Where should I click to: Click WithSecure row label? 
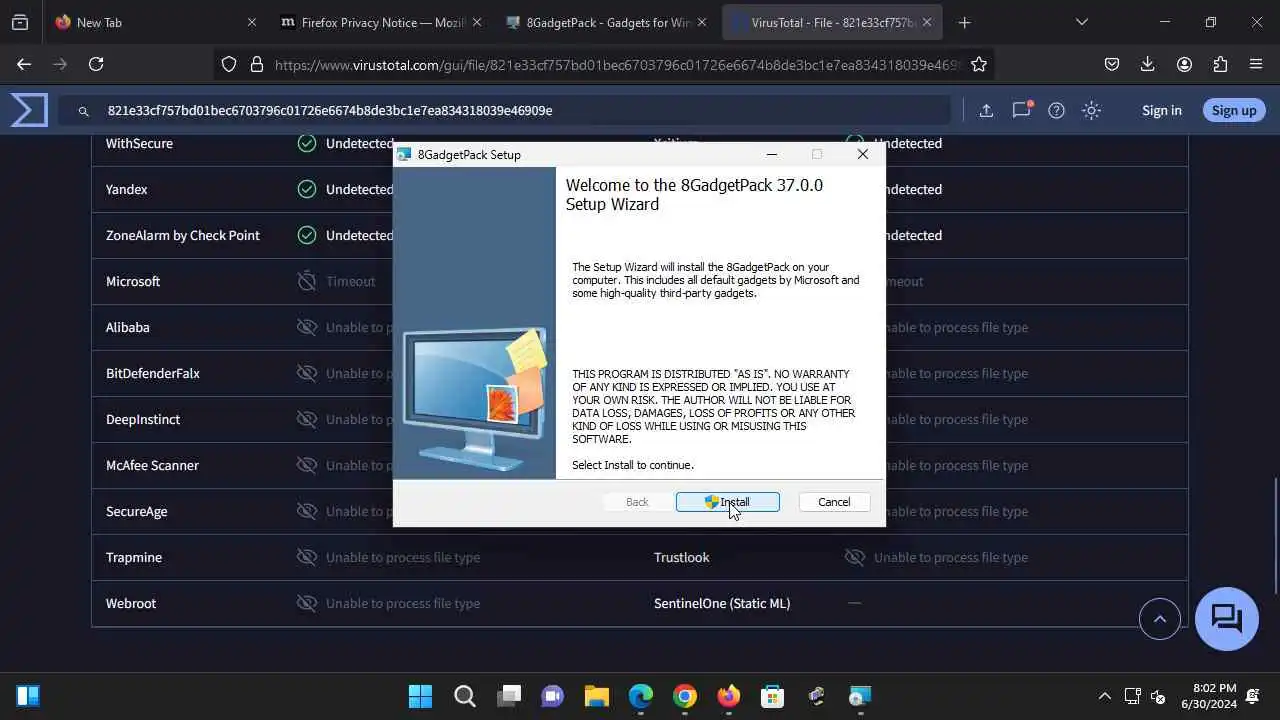pyautogui.click(x=139, y=143)
